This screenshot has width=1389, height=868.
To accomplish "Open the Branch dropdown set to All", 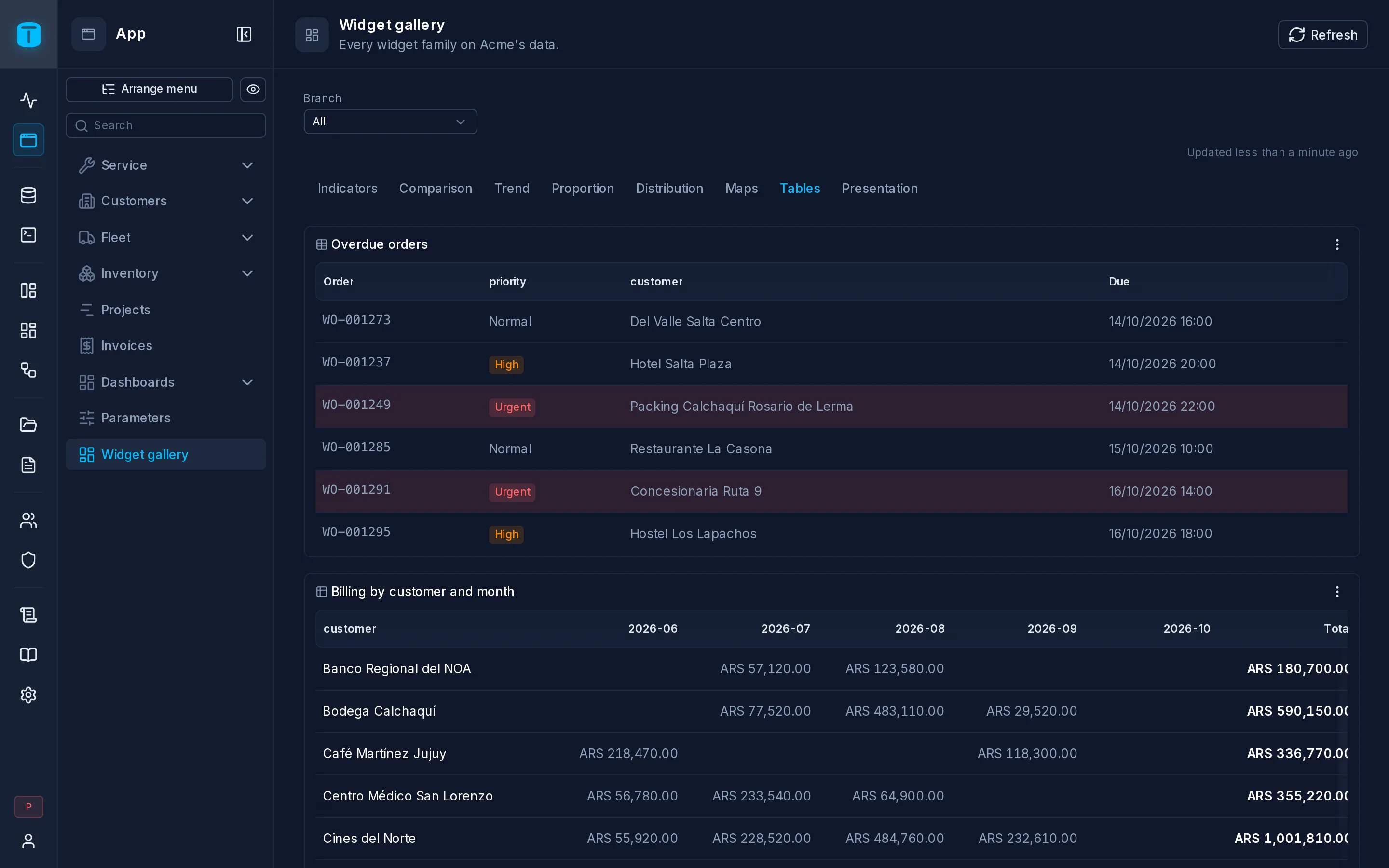I will click(390, 122).
